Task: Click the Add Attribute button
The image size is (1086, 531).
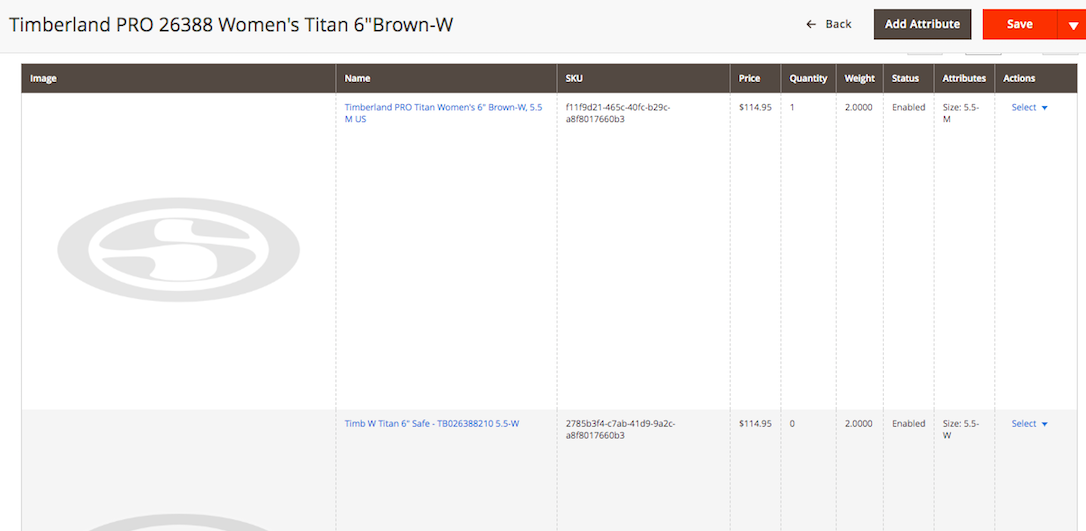Action: 922,24
